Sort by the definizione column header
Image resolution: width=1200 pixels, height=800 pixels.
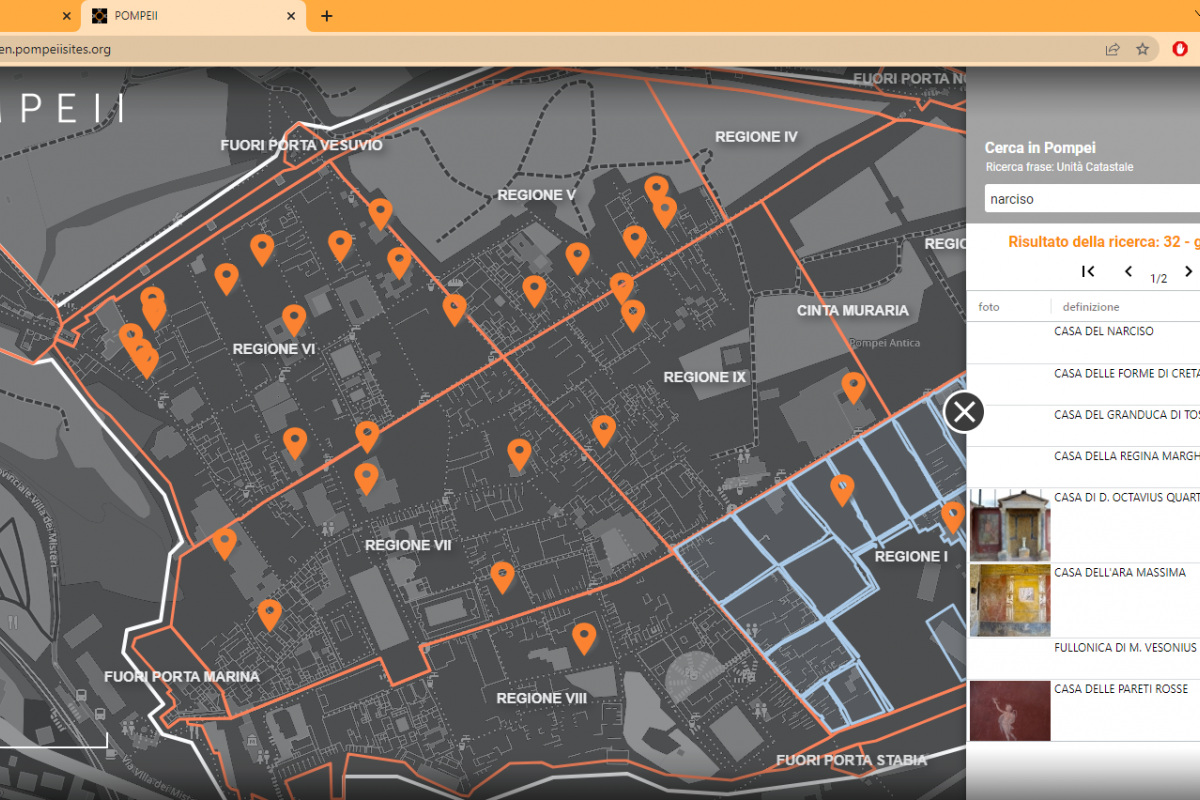1091,307
